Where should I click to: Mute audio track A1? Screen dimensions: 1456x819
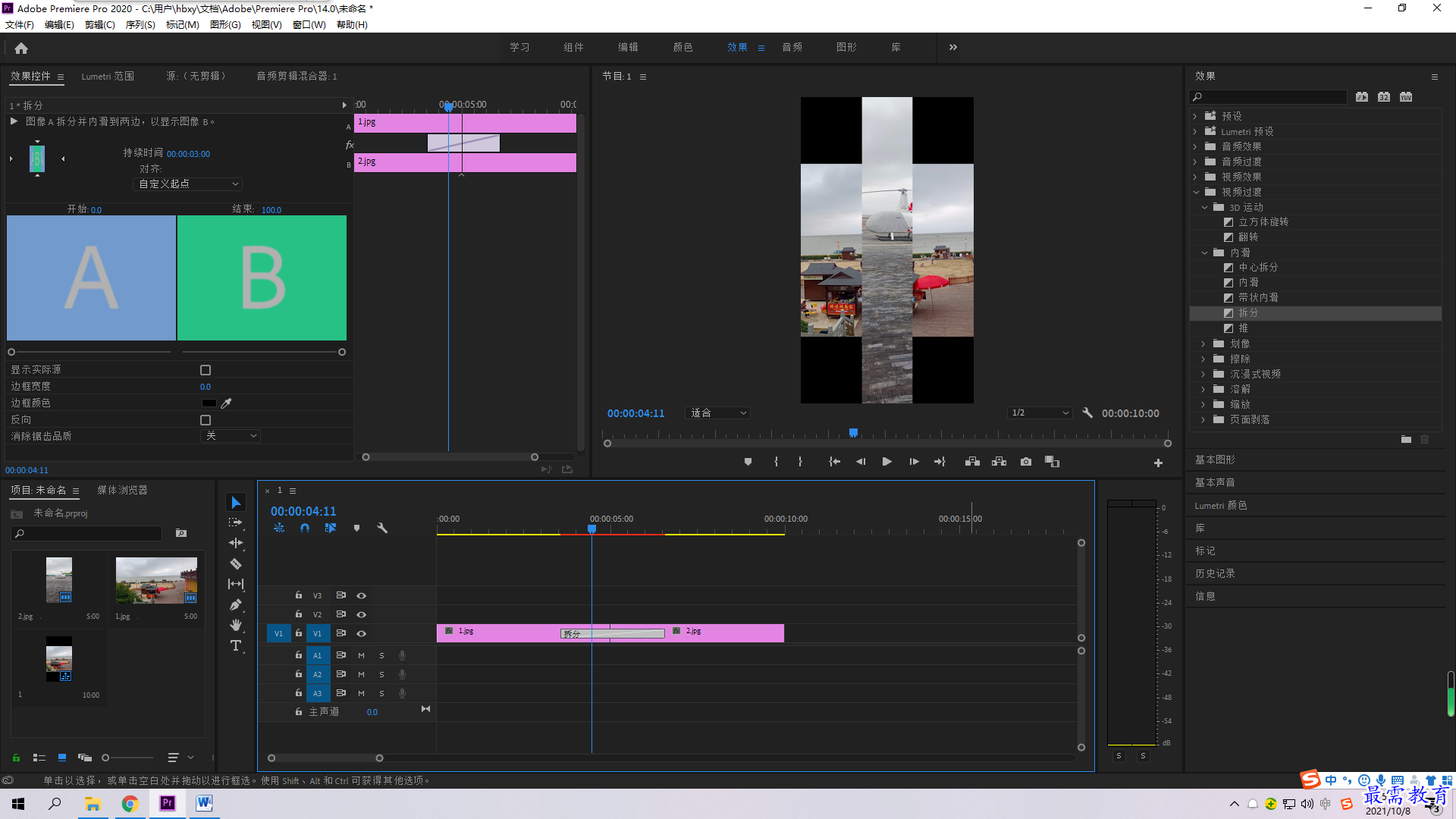[361, 655]
